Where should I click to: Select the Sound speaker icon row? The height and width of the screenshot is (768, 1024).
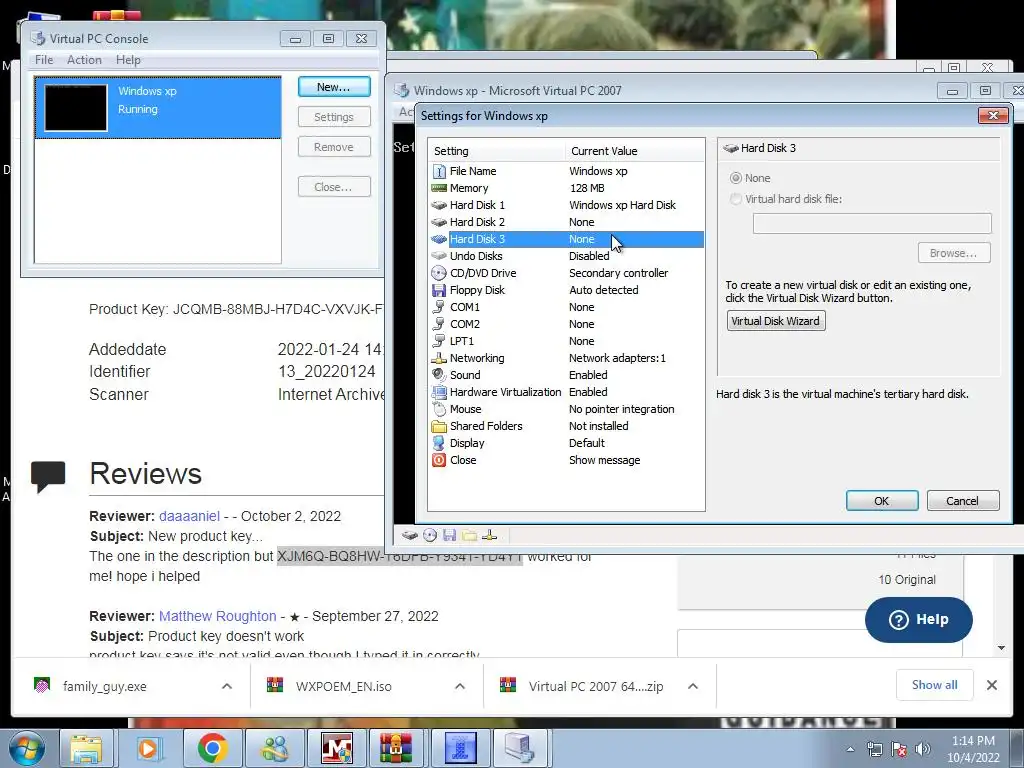click(567, 375)
